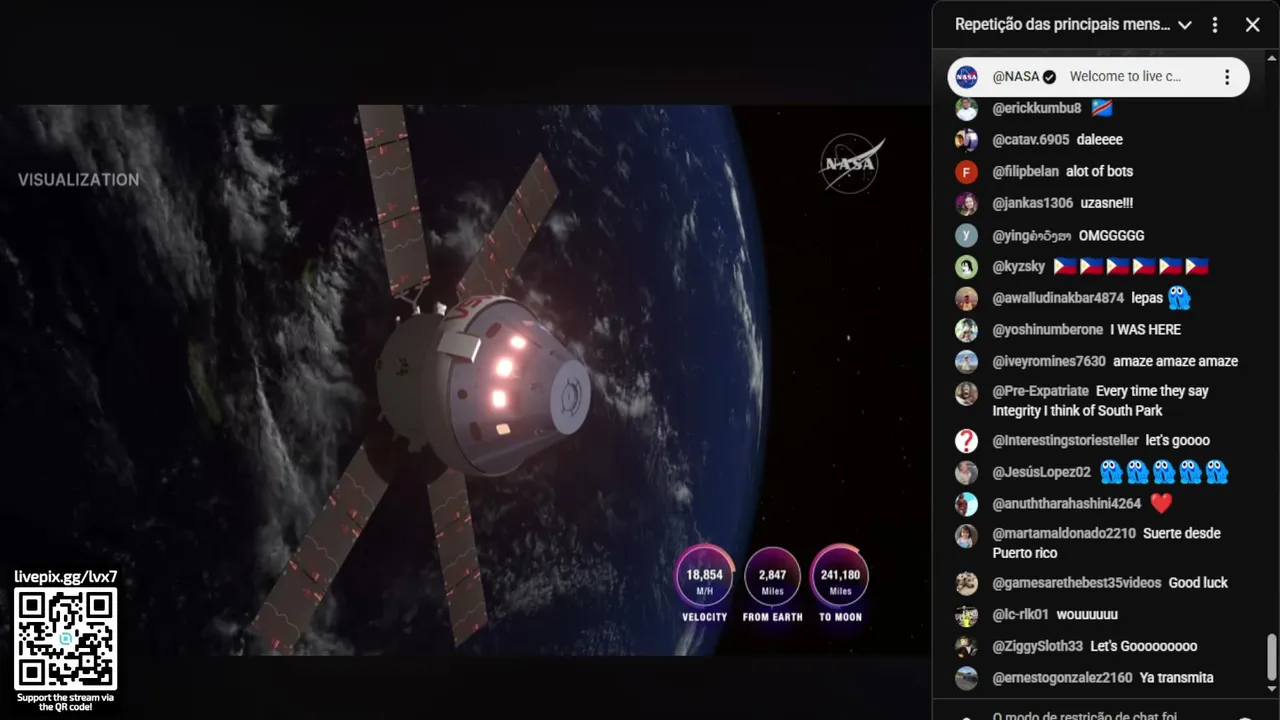
Task: Open the chat header three-dot options menu
Action: click(x=1215, y=25)
